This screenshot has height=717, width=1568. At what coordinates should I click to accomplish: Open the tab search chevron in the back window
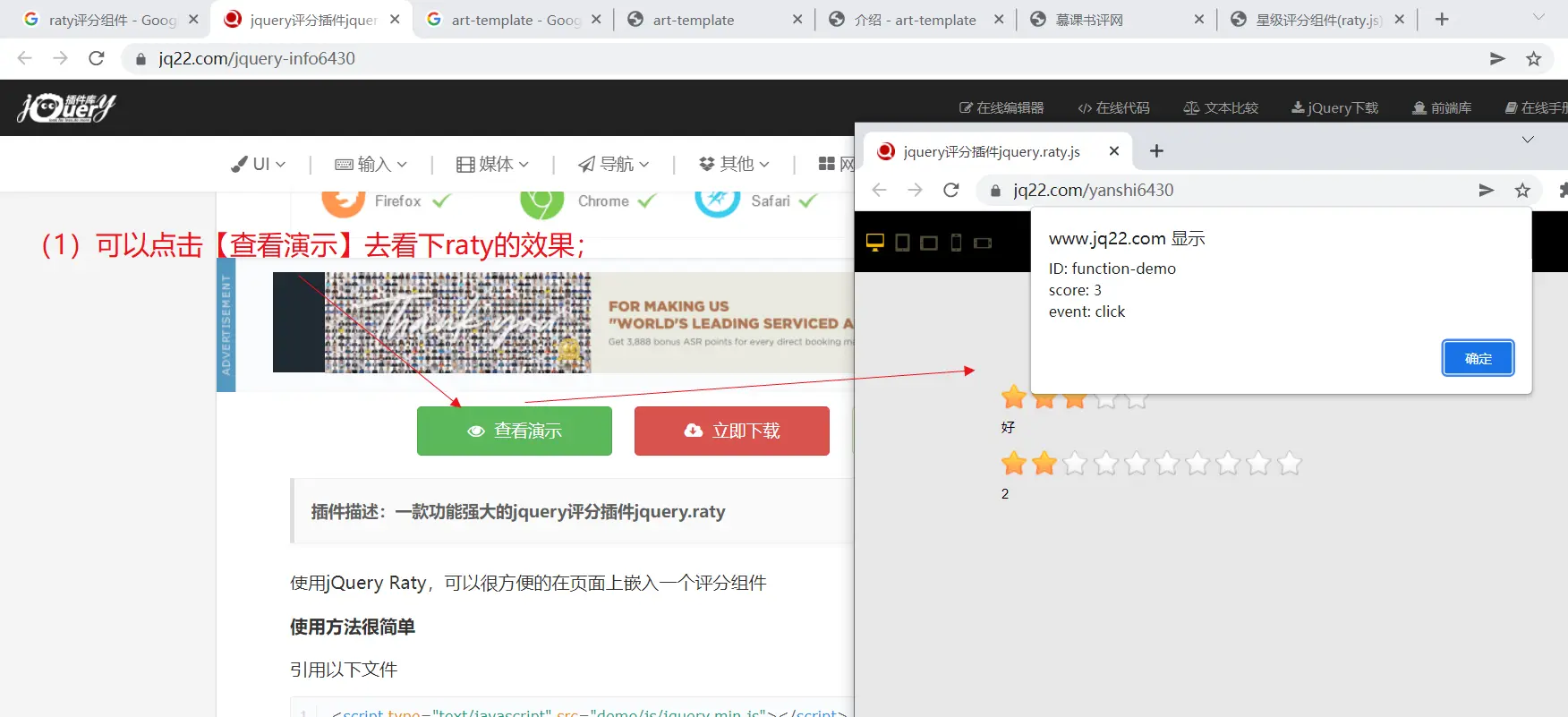1538,17
